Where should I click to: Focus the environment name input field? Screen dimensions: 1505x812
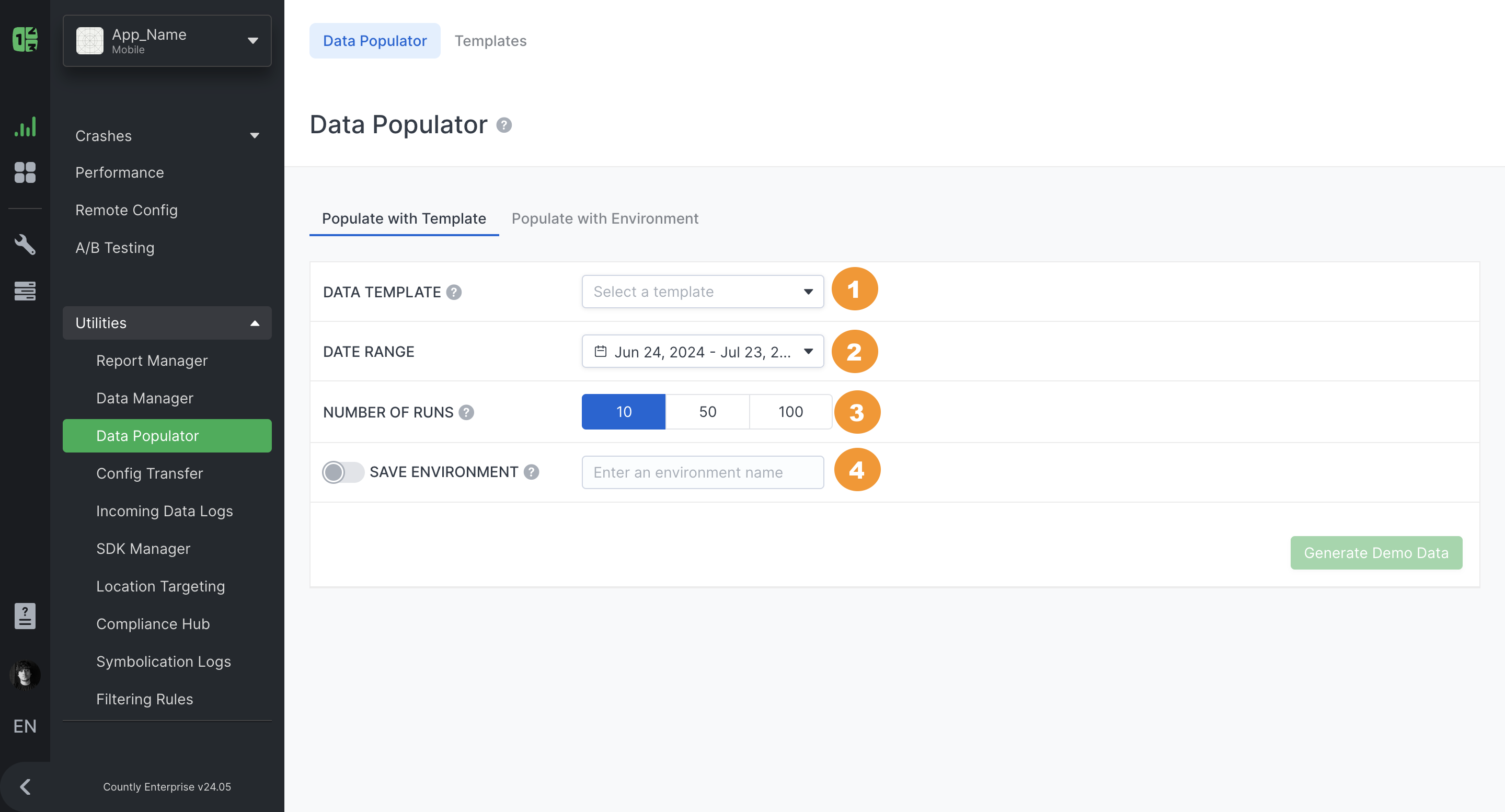coord(703,472)
